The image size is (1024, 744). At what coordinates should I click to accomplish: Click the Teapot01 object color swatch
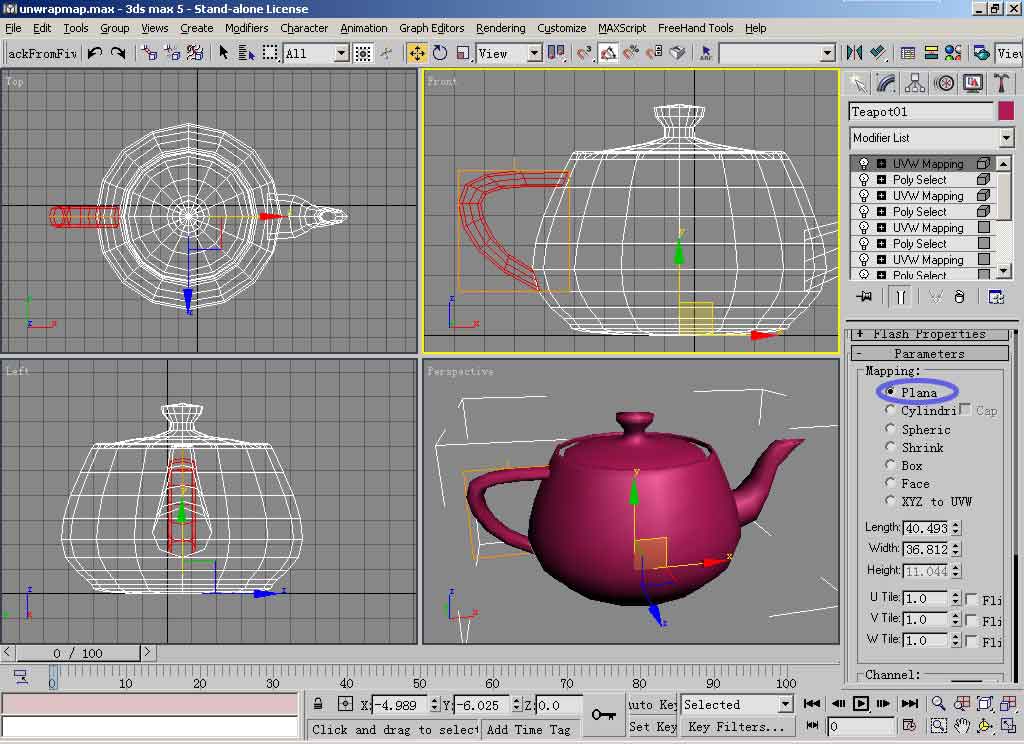click(x=1005, y=112)
